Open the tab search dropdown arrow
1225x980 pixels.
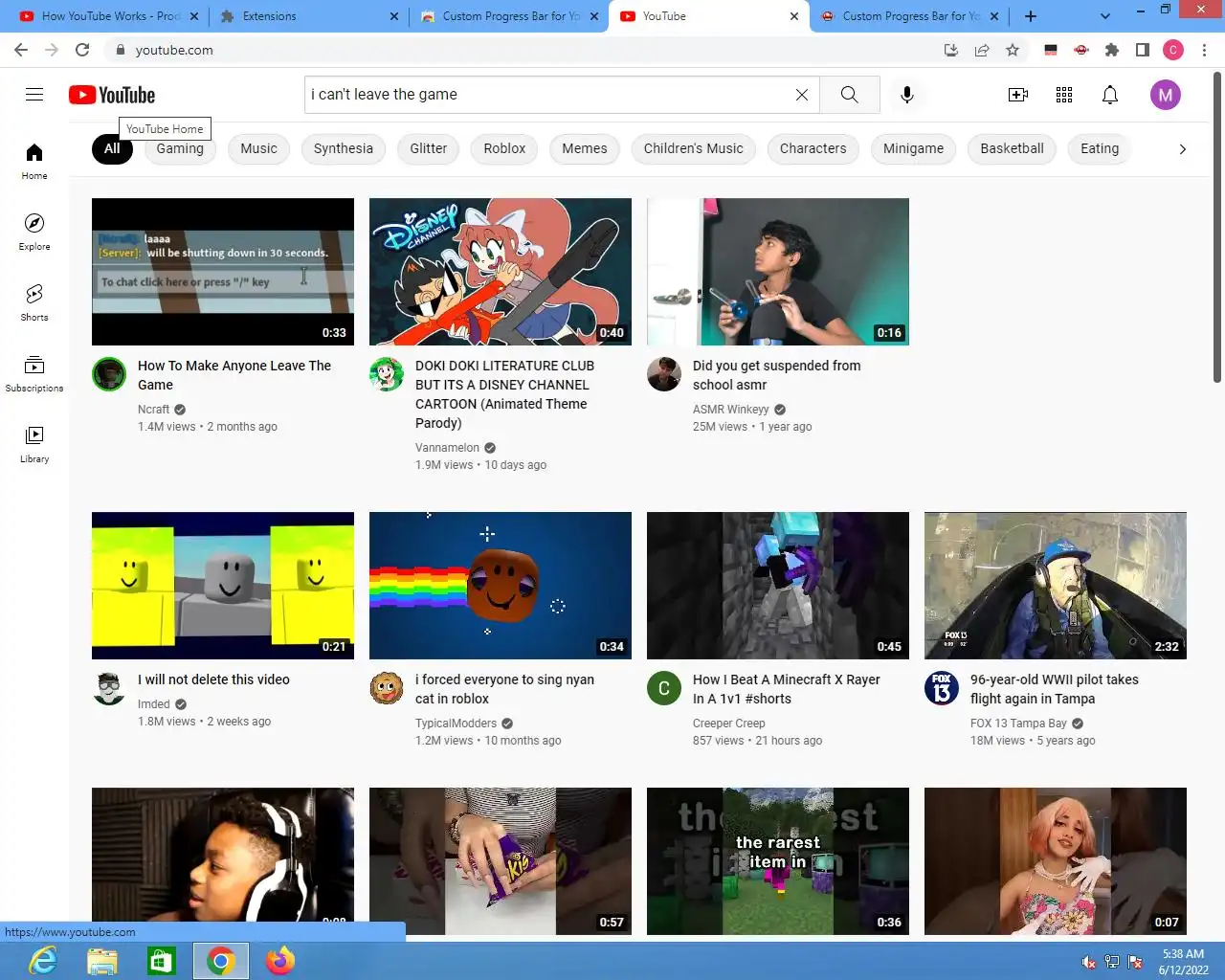pos(1105,16)
